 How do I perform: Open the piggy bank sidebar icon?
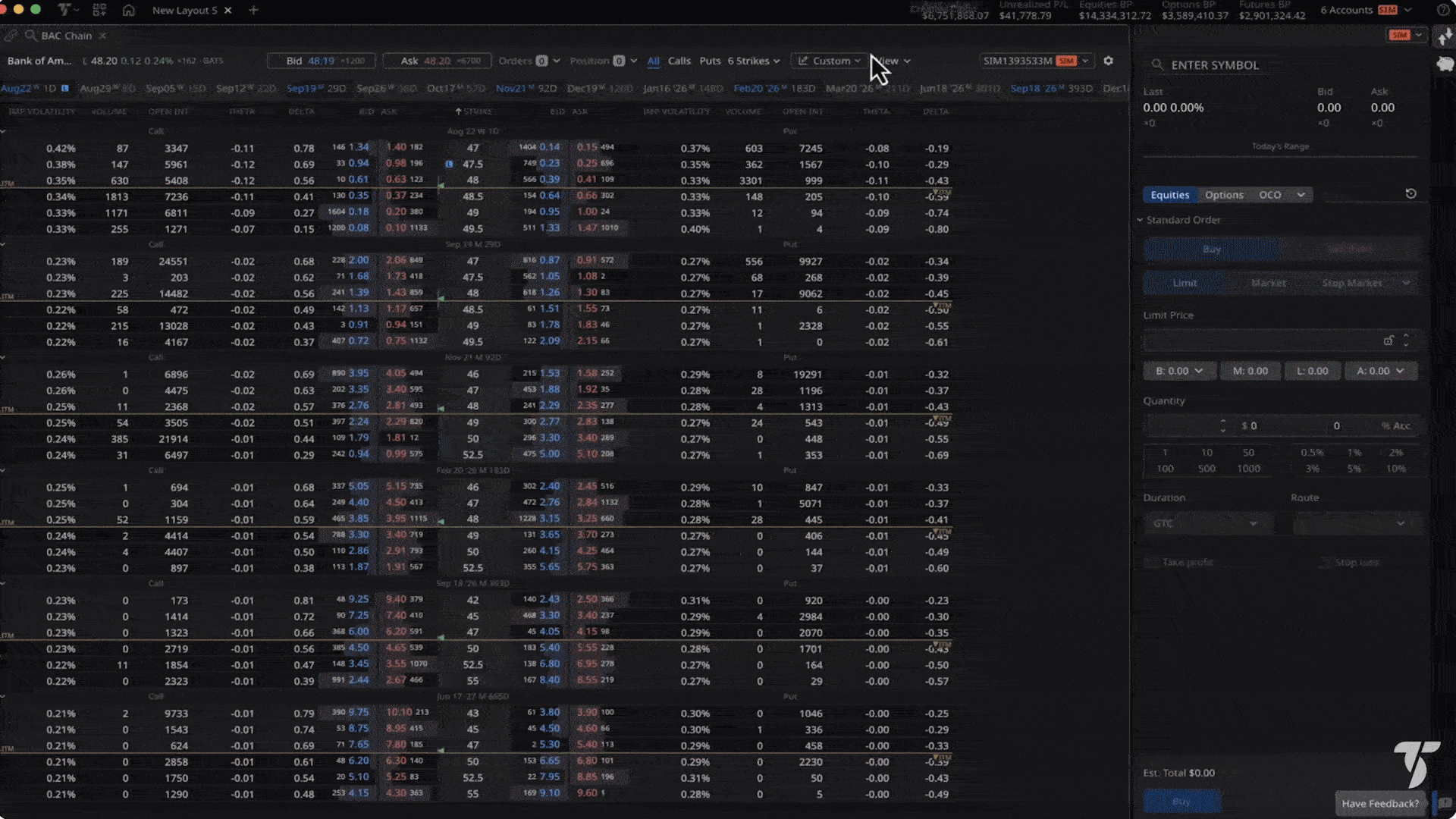pos(1445,64)
